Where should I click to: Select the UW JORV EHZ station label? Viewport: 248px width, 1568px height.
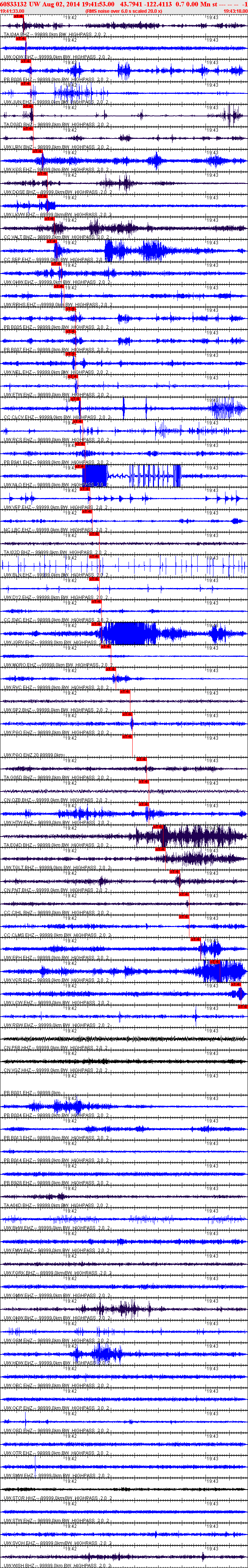pyautogui.click(x=57, y=643)
